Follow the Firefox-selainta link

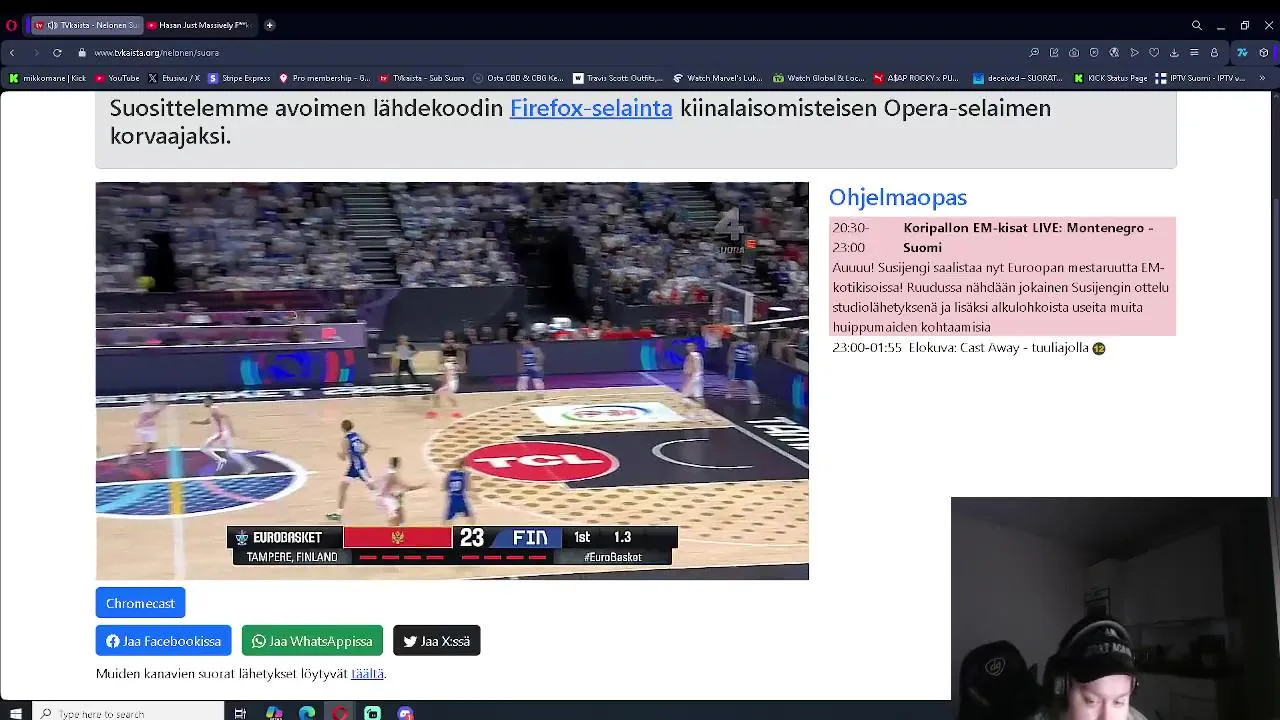point(591,108)
